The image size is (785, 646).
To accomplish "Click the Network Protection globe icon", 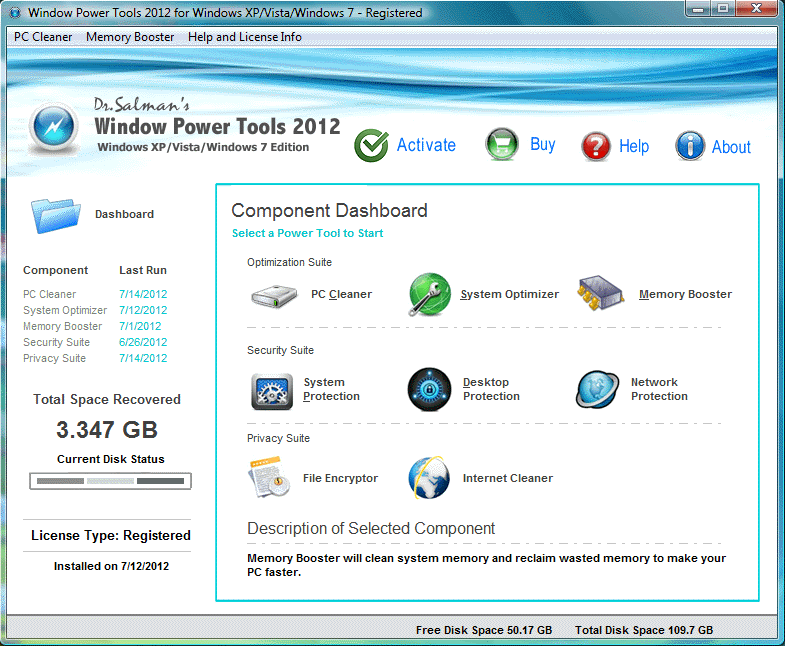I will click(x=597, y=389).
